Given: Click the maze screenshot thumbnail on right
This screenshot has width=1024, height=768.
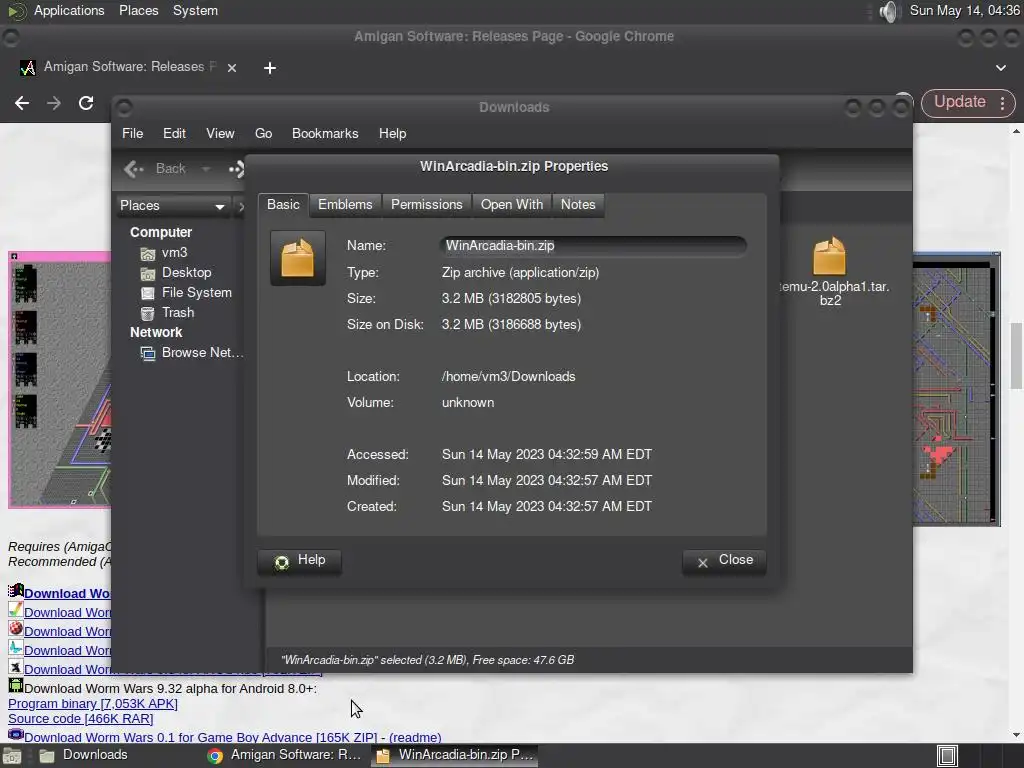Looking at the screenshot, I should [956, 389].
